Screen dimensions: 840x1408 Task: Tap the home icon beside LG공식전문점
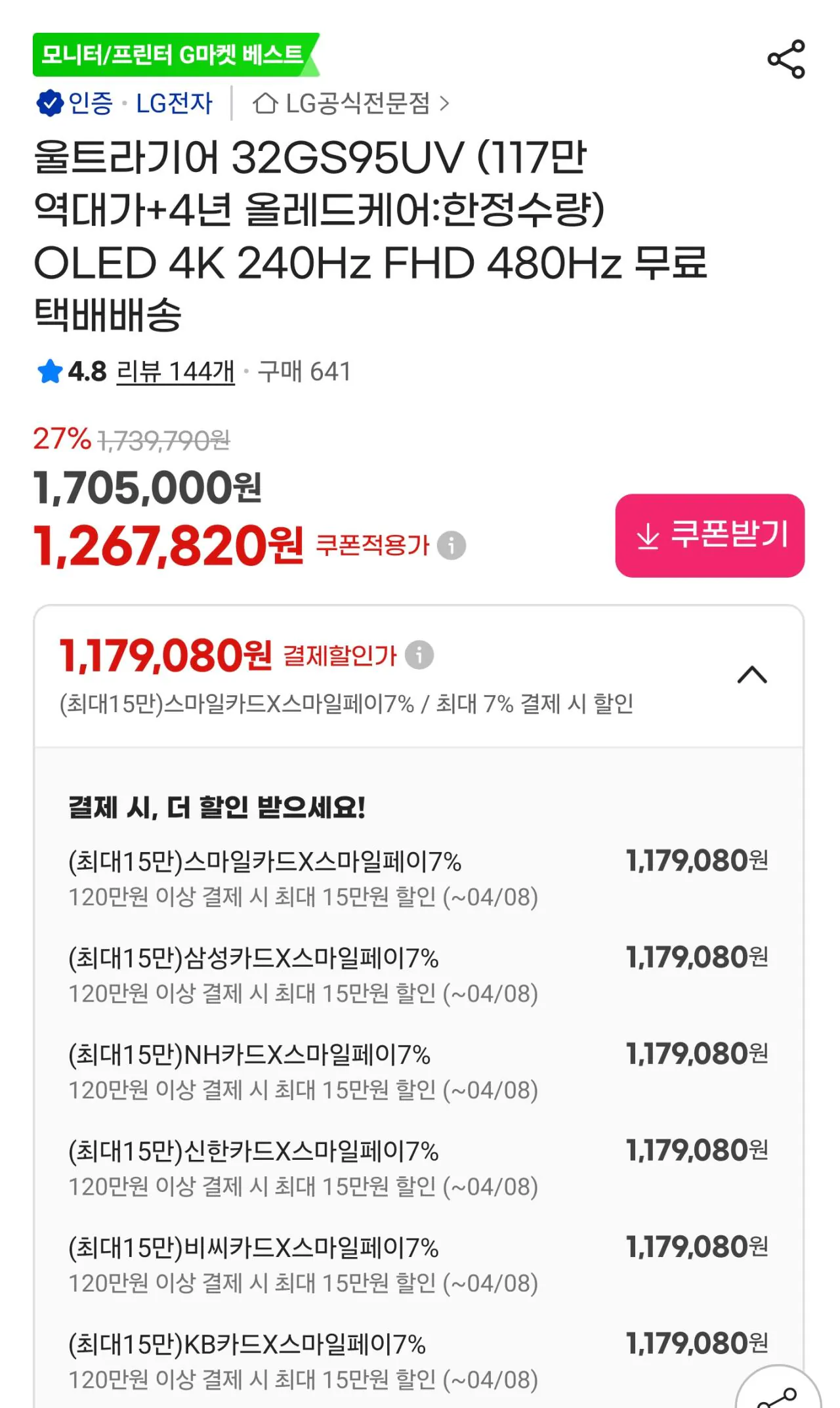265,103
